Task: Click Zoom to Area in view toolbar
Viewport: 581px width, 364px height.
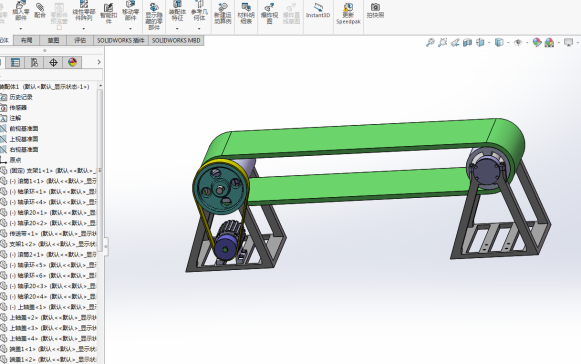Action: coord(442,43)
